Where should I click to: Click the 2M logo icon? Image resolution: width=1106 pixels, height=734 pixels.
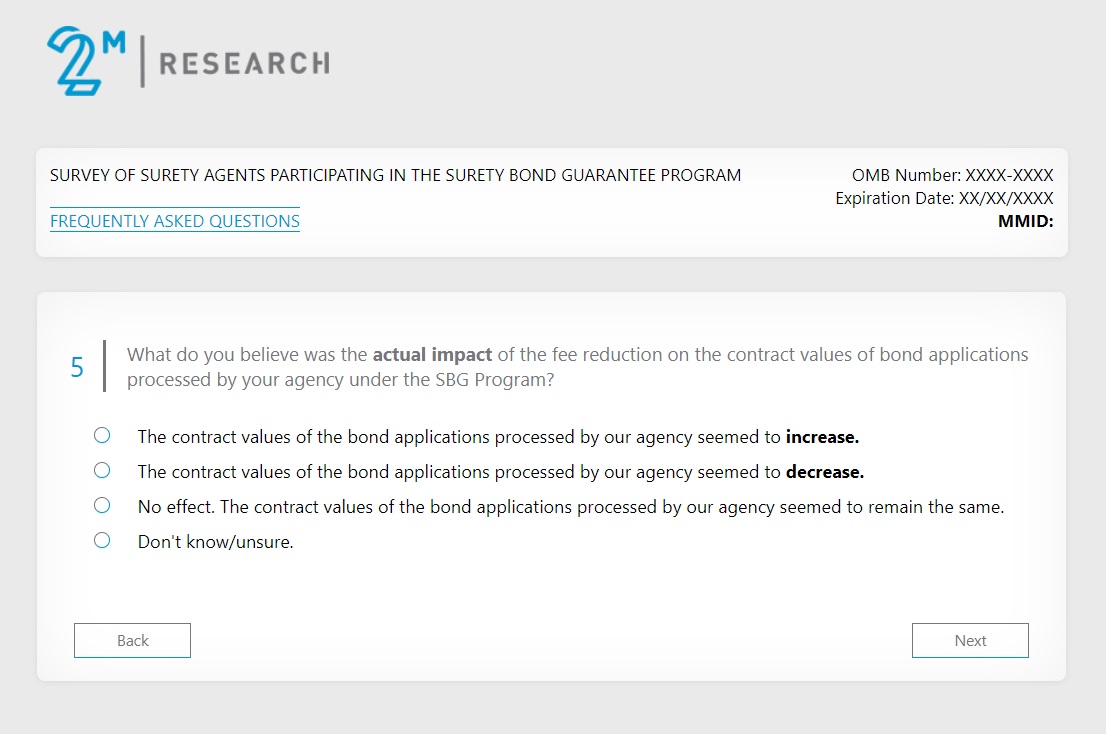[84, 61]
